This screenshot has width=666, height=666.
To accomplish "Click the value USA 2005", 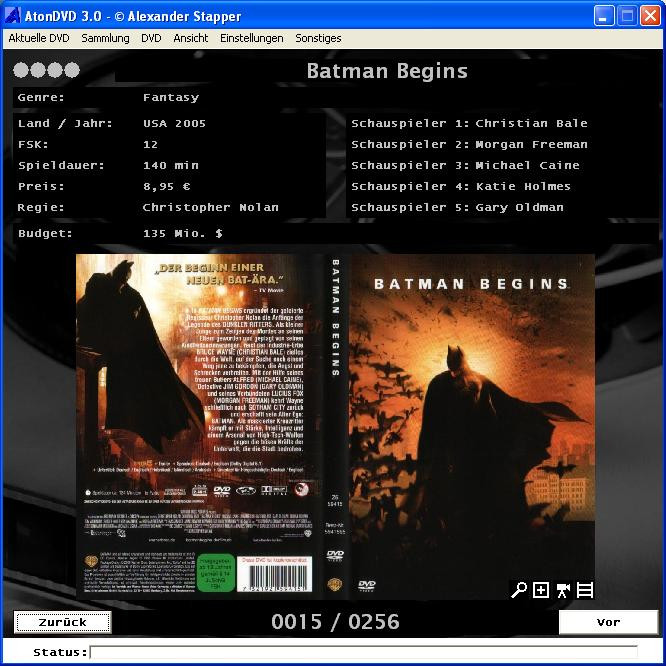I will [x=174, y=124].
